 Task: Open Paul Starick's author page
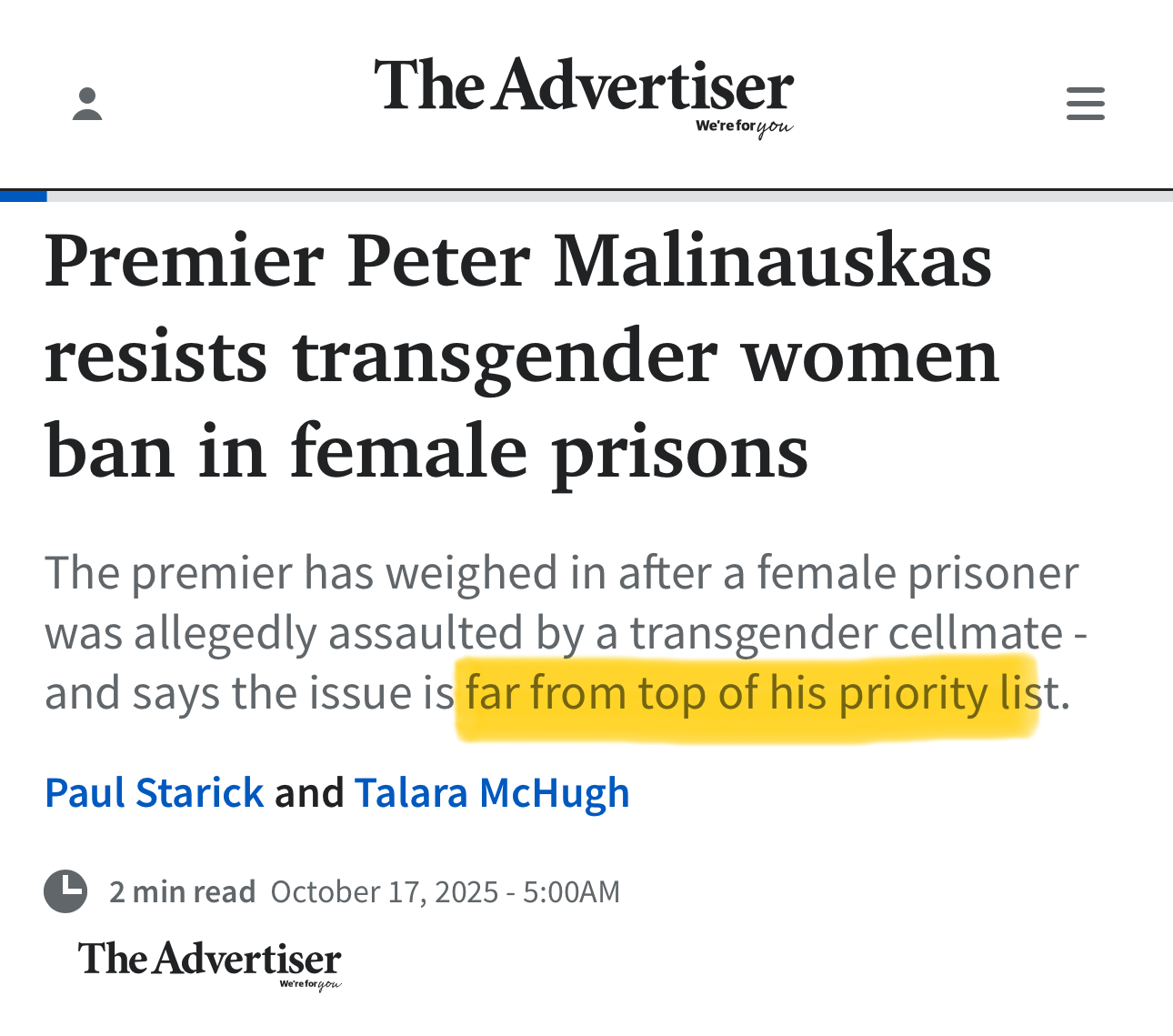tap(154, 792)
